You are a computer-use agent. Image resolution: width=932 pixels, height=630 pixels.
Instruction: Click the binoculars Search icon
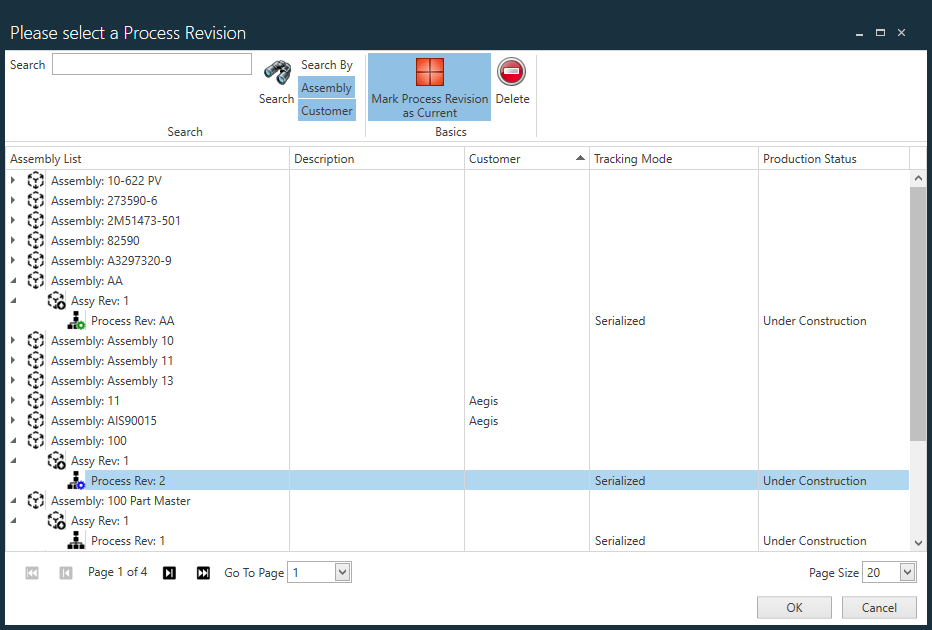coord(277,73)
